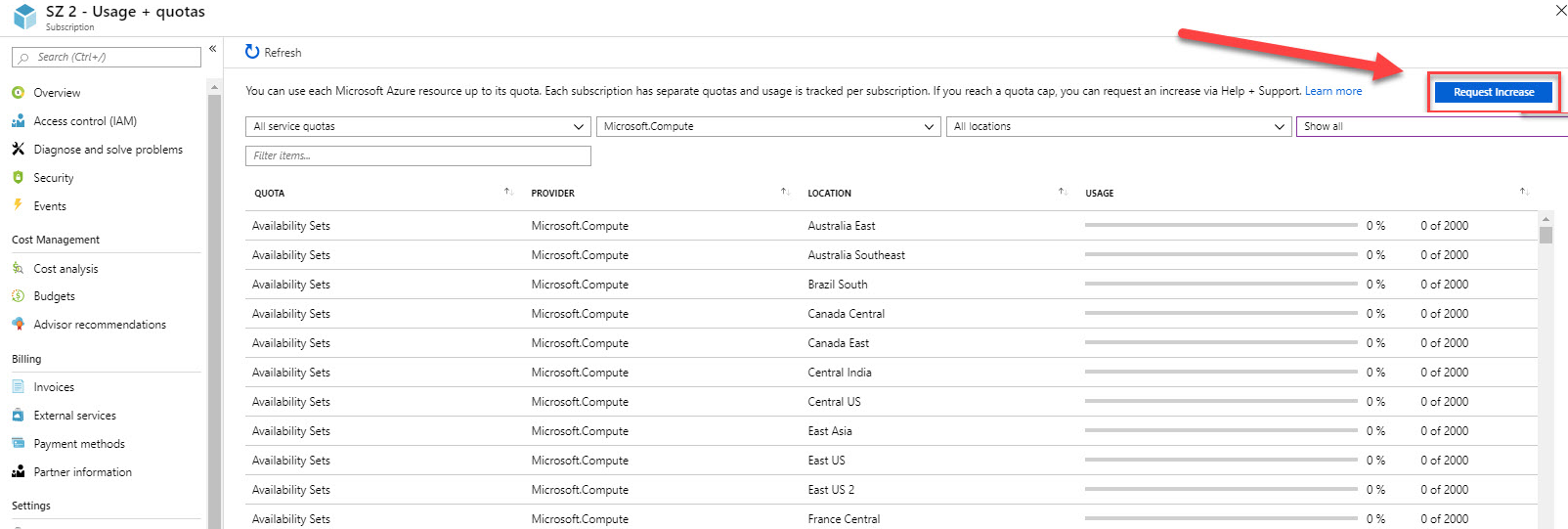Click the LOCATION column header
The width and height of the screenshot is (1568, 529).
(829, 194)
